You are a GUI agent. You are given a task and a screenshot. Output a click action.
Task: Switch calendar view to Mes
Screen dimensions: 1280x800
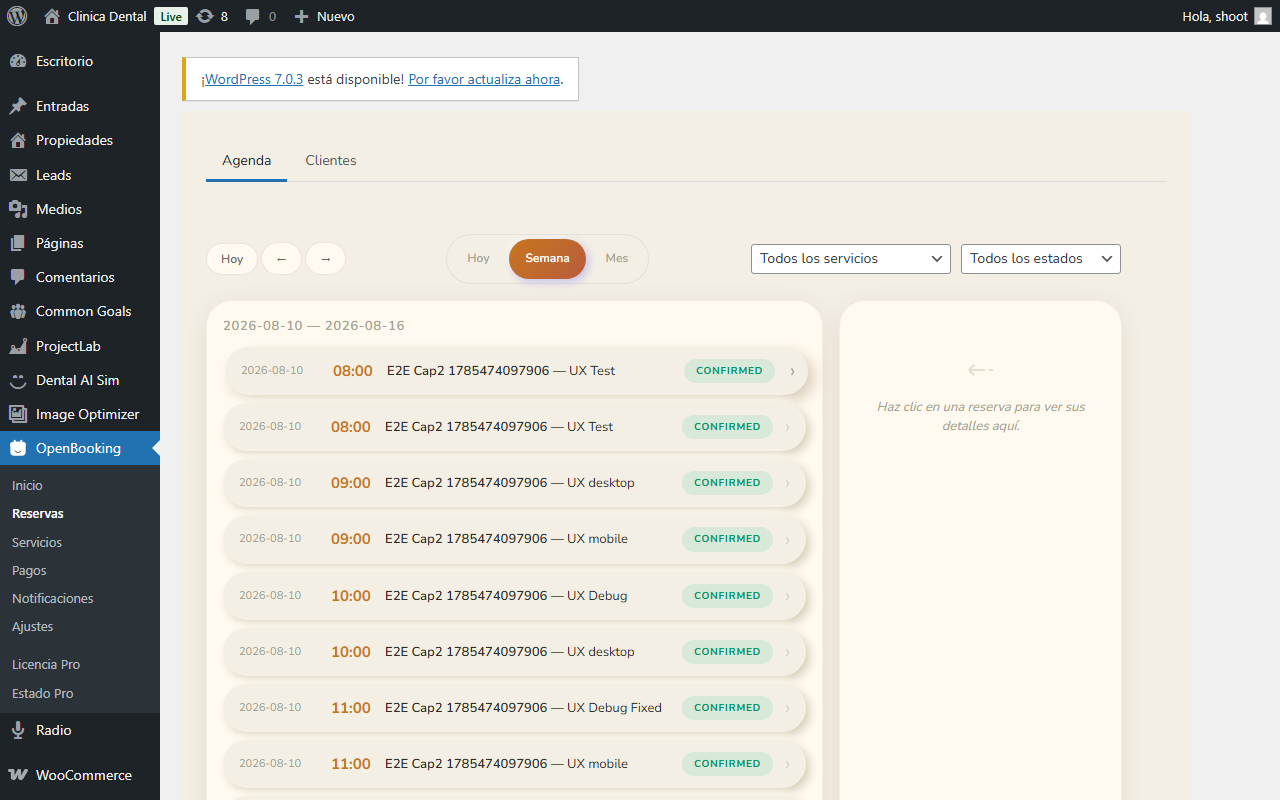click(x=617, y=258)
